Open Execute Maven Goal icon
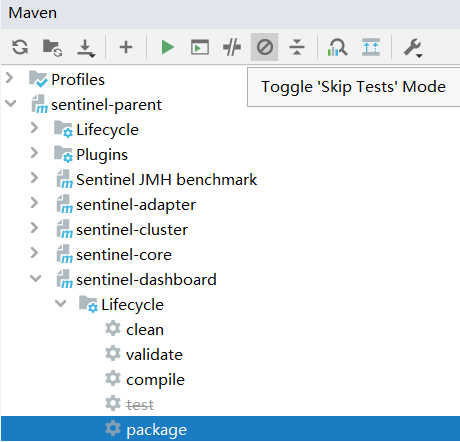460x442 pixels. coord(200,47)
